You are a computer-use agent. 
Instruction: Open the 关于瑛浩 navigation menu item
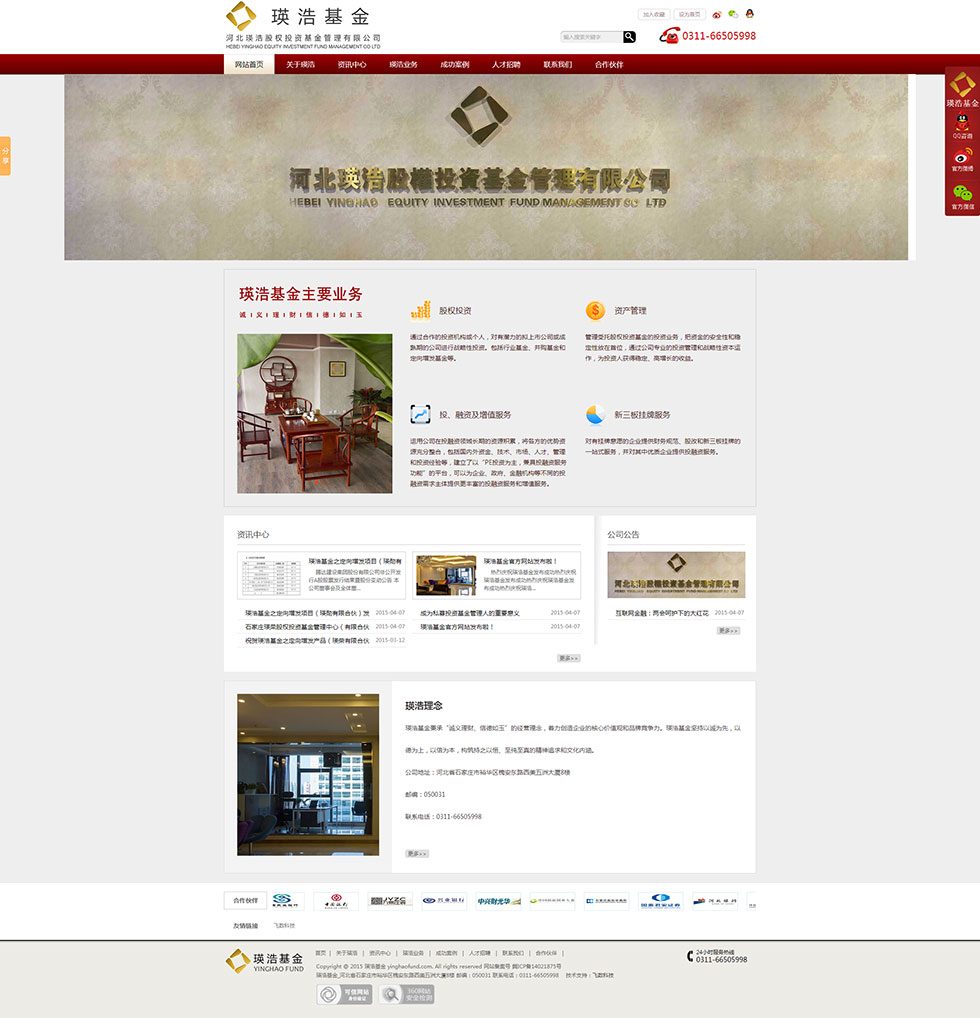click(x=301, y=64)
